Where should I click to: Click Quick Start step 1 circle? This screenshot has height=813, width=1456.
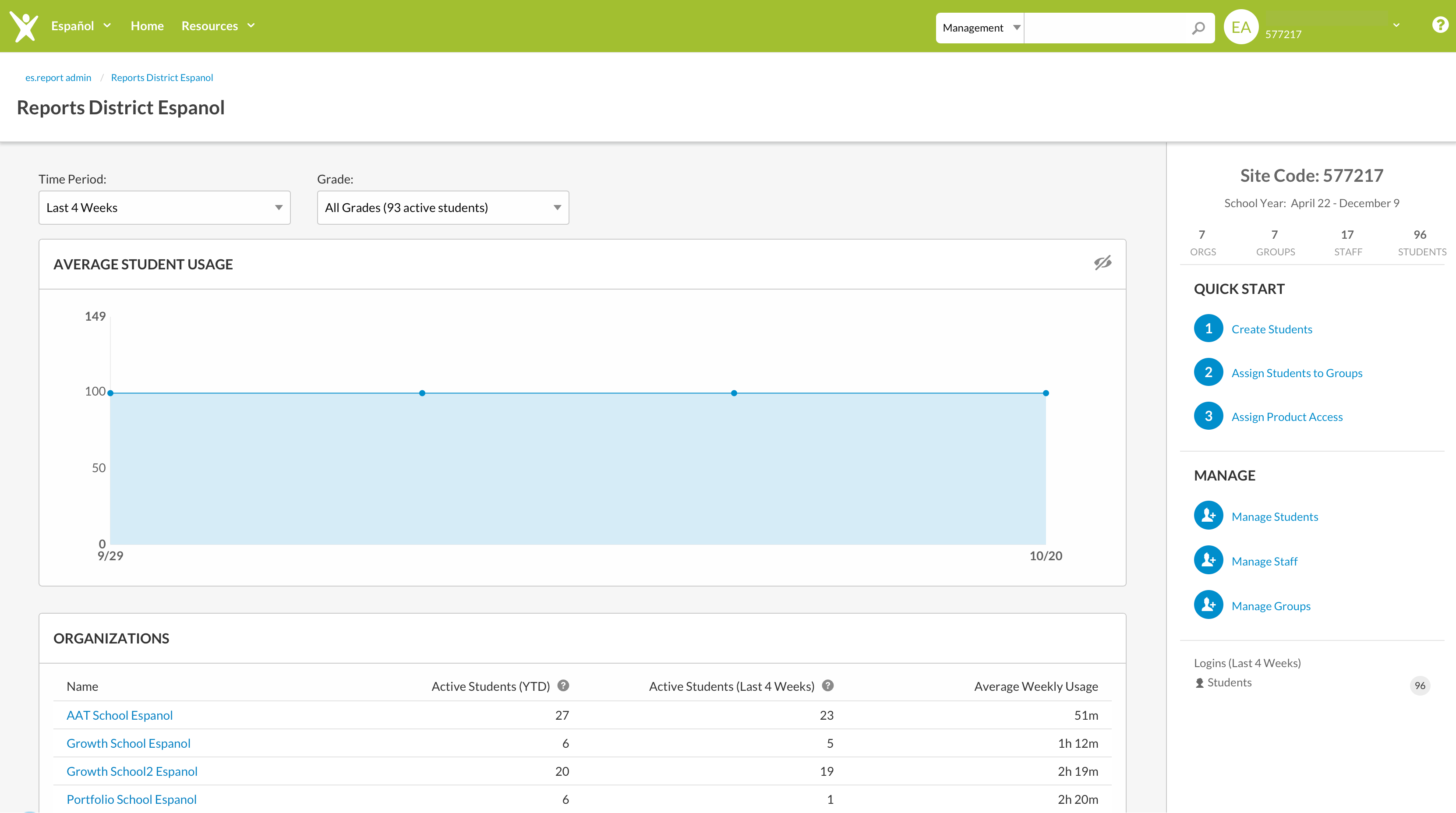(1209, 329)
